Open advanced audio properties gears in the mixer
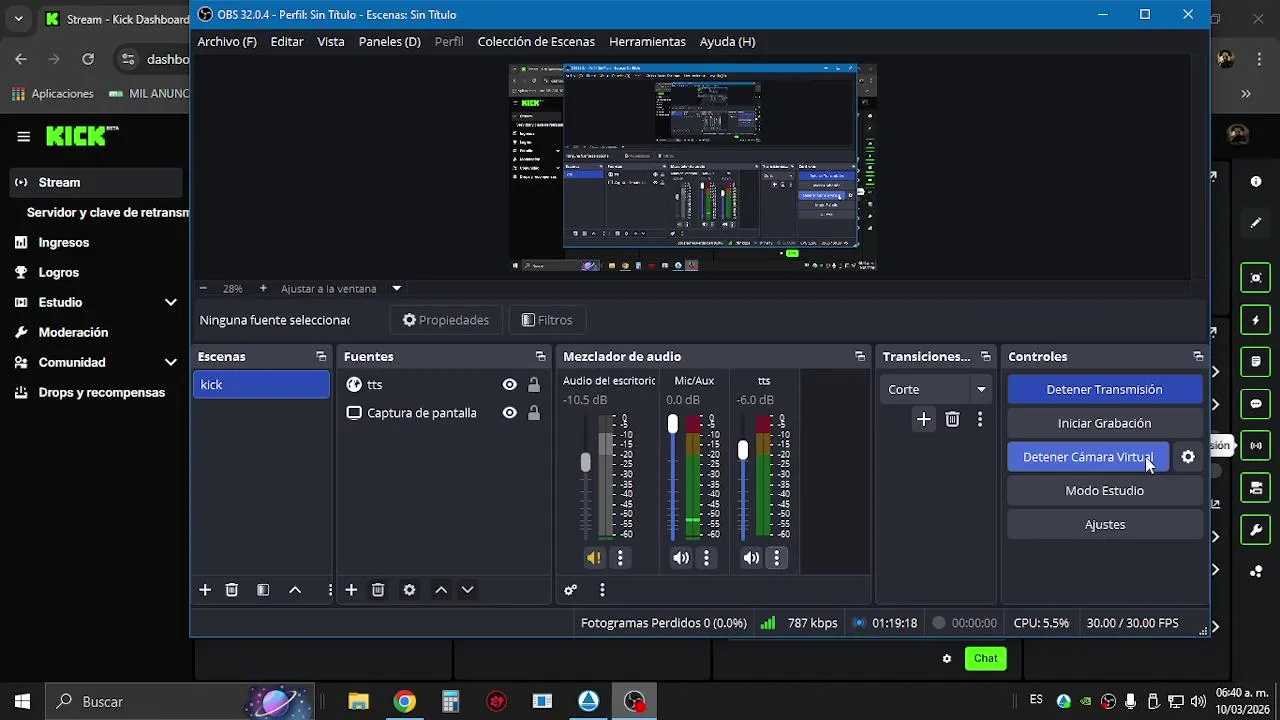This screenshot has width=1280, height=720. click(x=570, y=590)
